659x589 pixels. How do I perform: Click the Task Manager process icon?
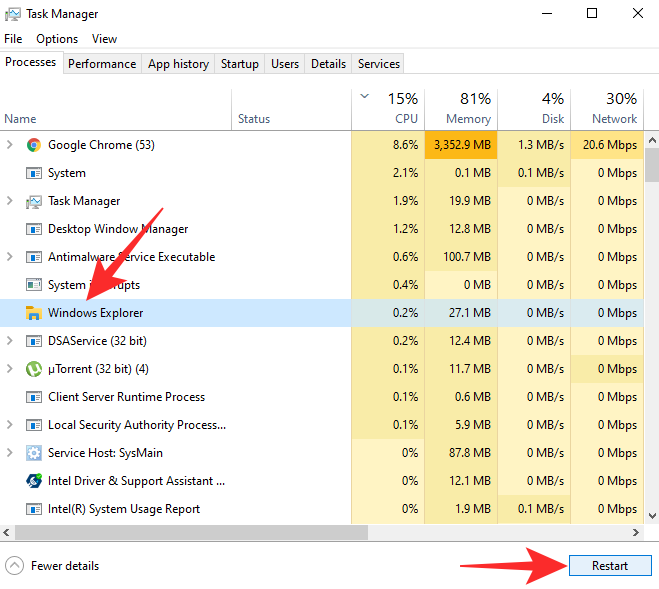click(x=33, y=201)
